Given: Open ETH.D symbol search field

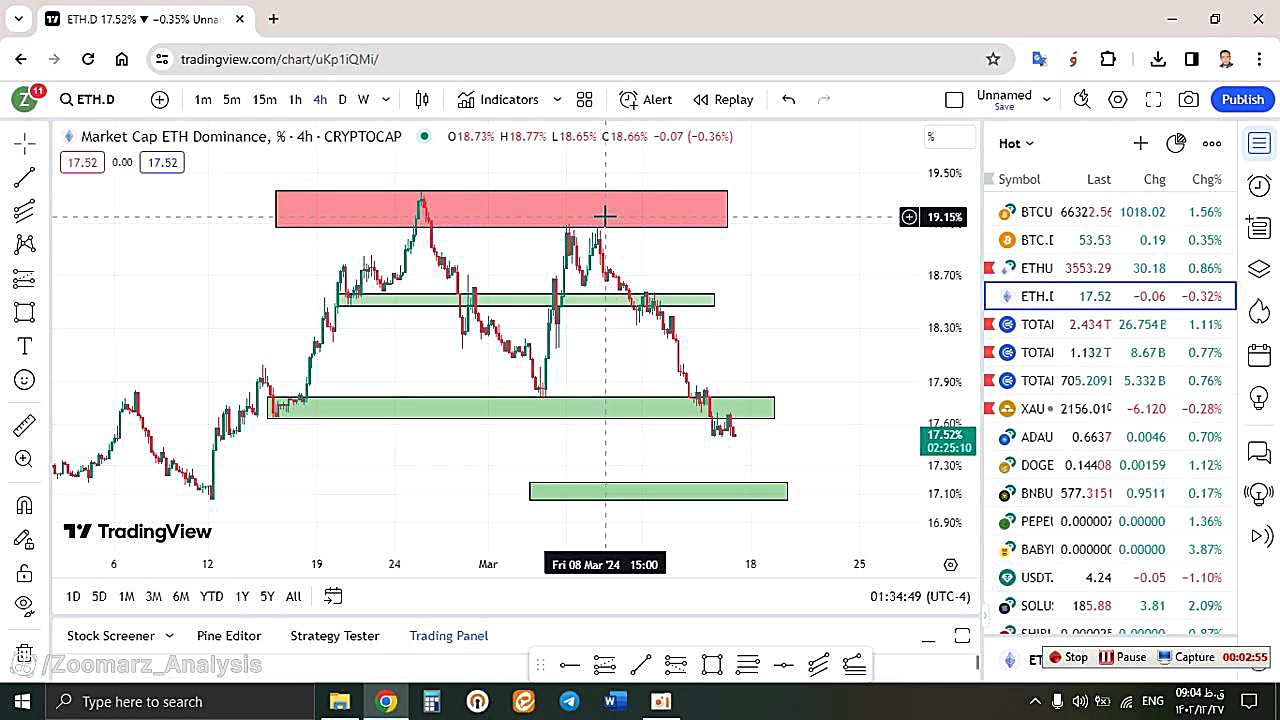Looking at the screenshot, I should click(88, 99).
